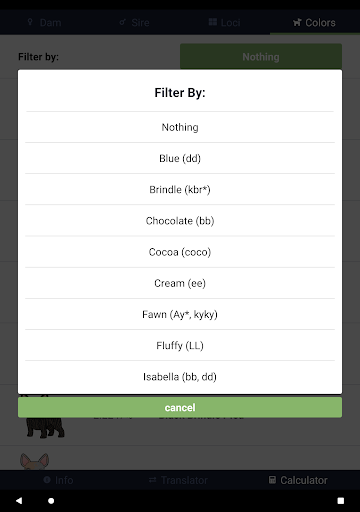Pick Chocolate (bb) from list
Image resolution: width=360 pixels, height=512 pixels.
180,221
